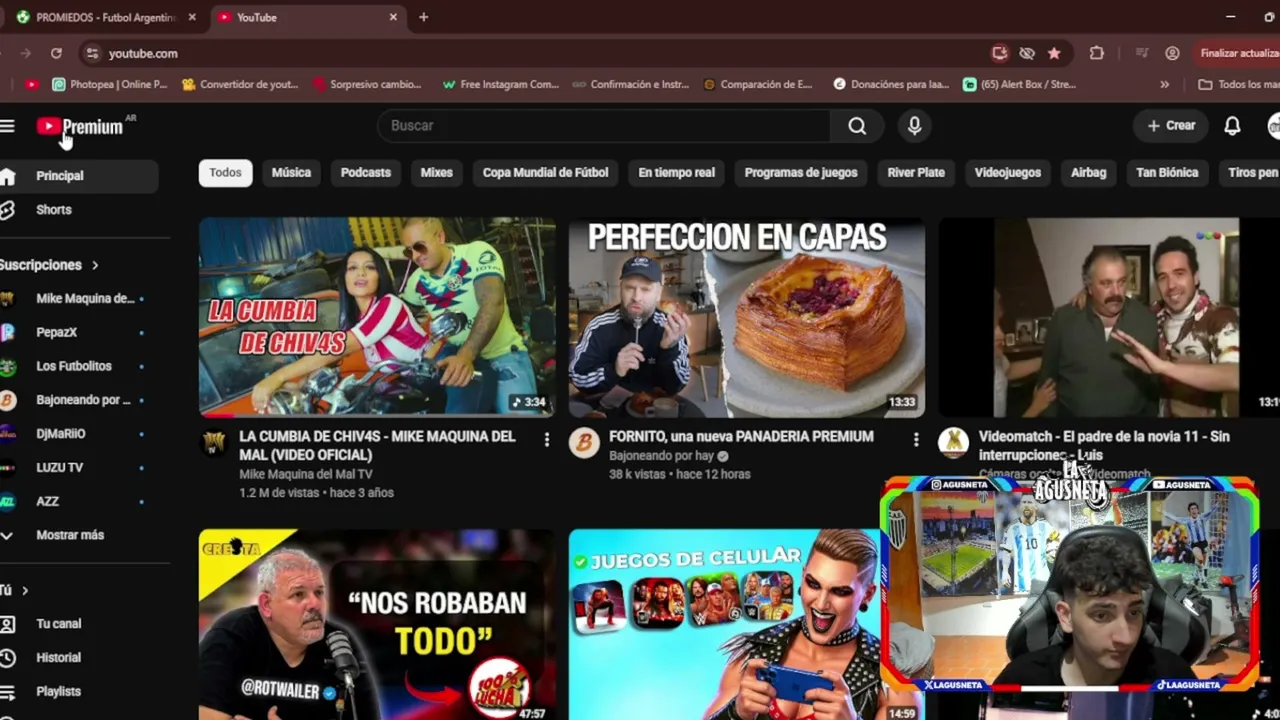Screen dimensions: 1280x720
Task: Click the crossed-out eye icon in address bar
Action: (x=1026, y=53)
